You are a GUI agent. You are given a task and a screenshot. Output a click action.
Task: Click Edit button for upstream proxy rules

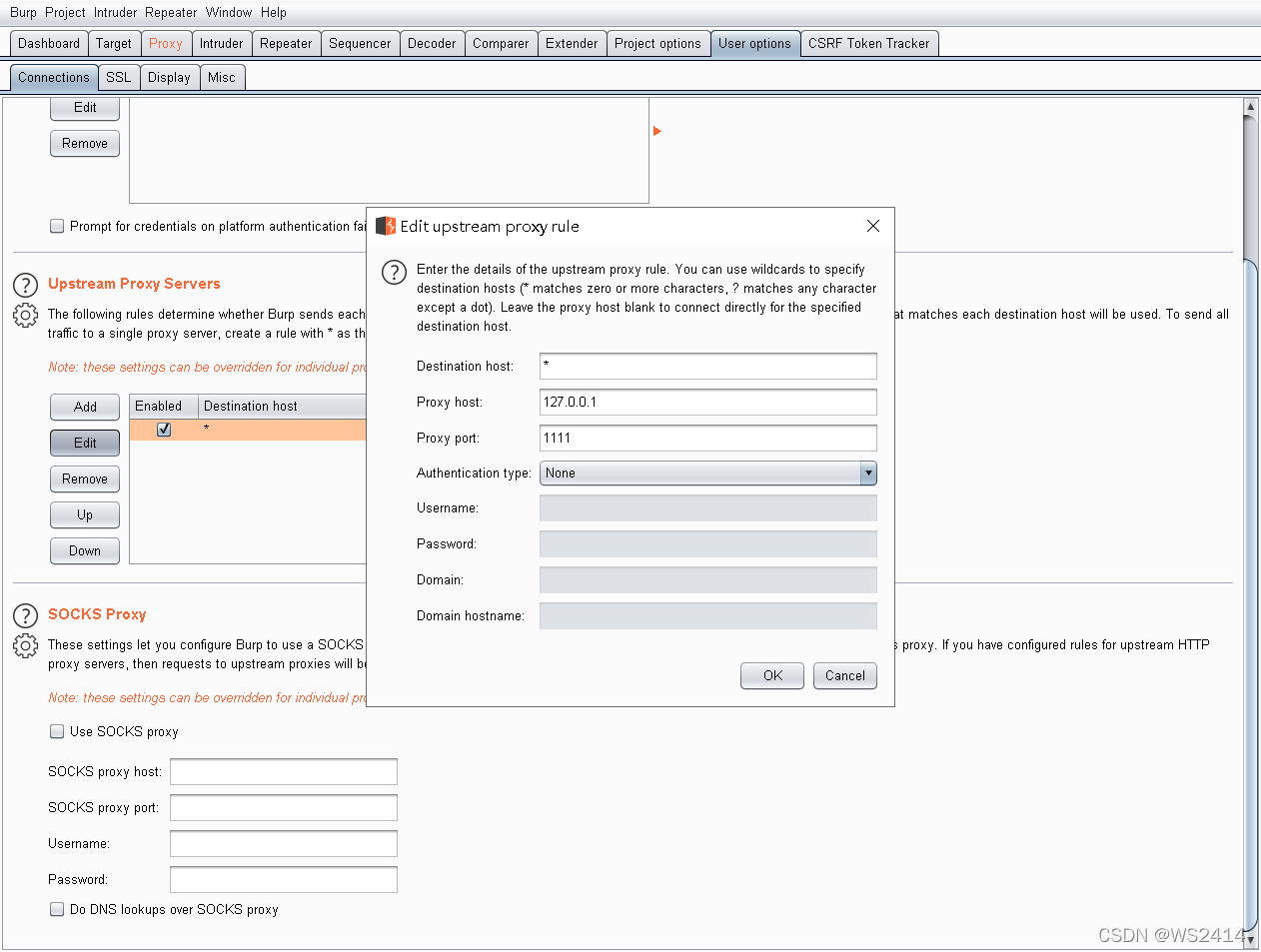[85, 443]
